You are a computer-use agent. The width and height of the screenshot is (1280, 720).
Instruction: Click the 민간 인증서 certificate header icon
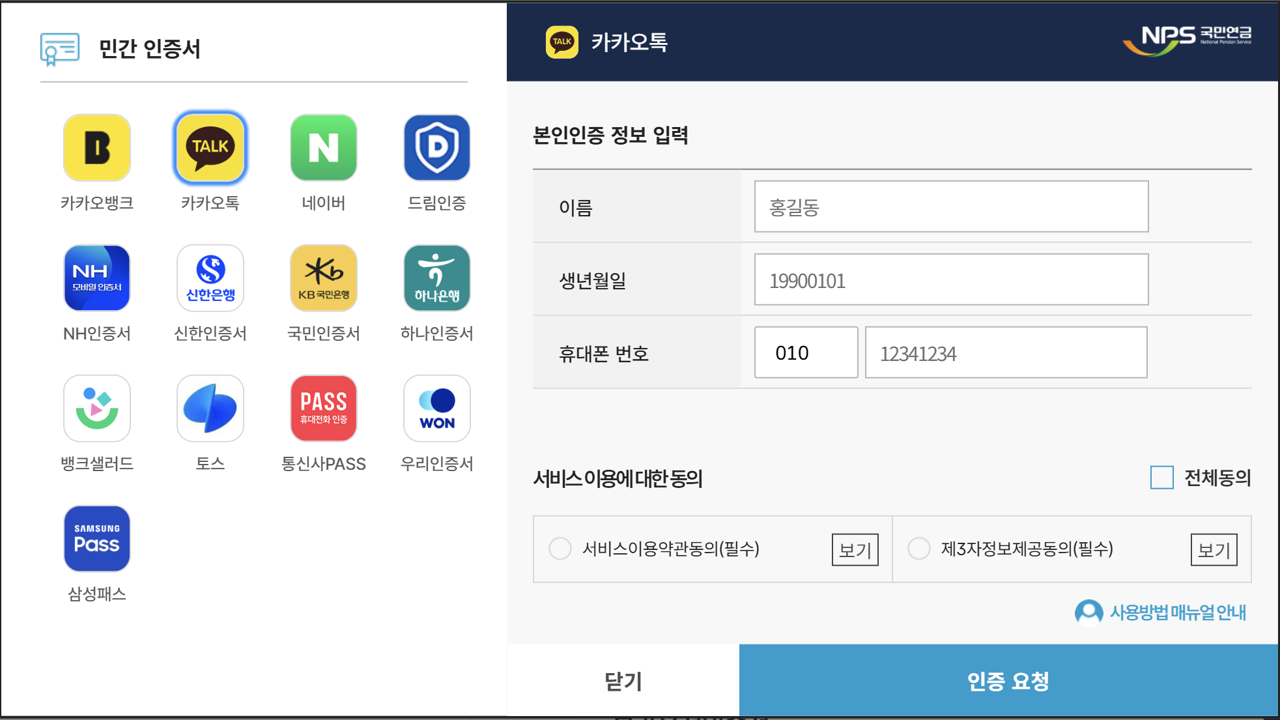[x=60, y=47]
